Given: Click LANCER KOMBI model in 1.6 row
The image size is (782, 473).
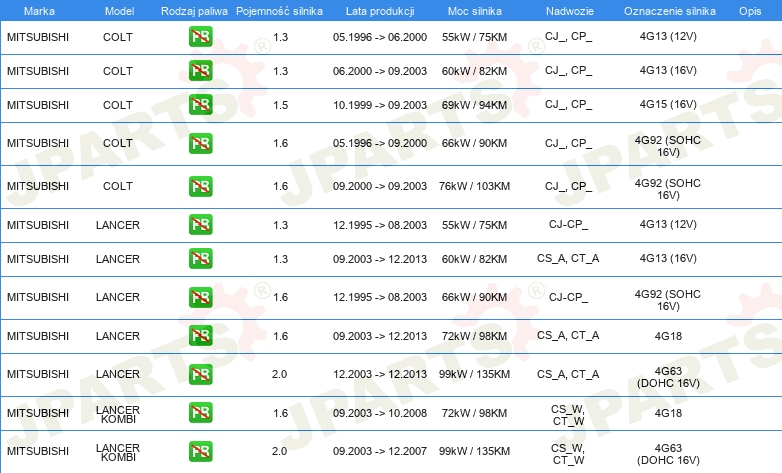Looking at the screenshot, I should coord(118,414).
